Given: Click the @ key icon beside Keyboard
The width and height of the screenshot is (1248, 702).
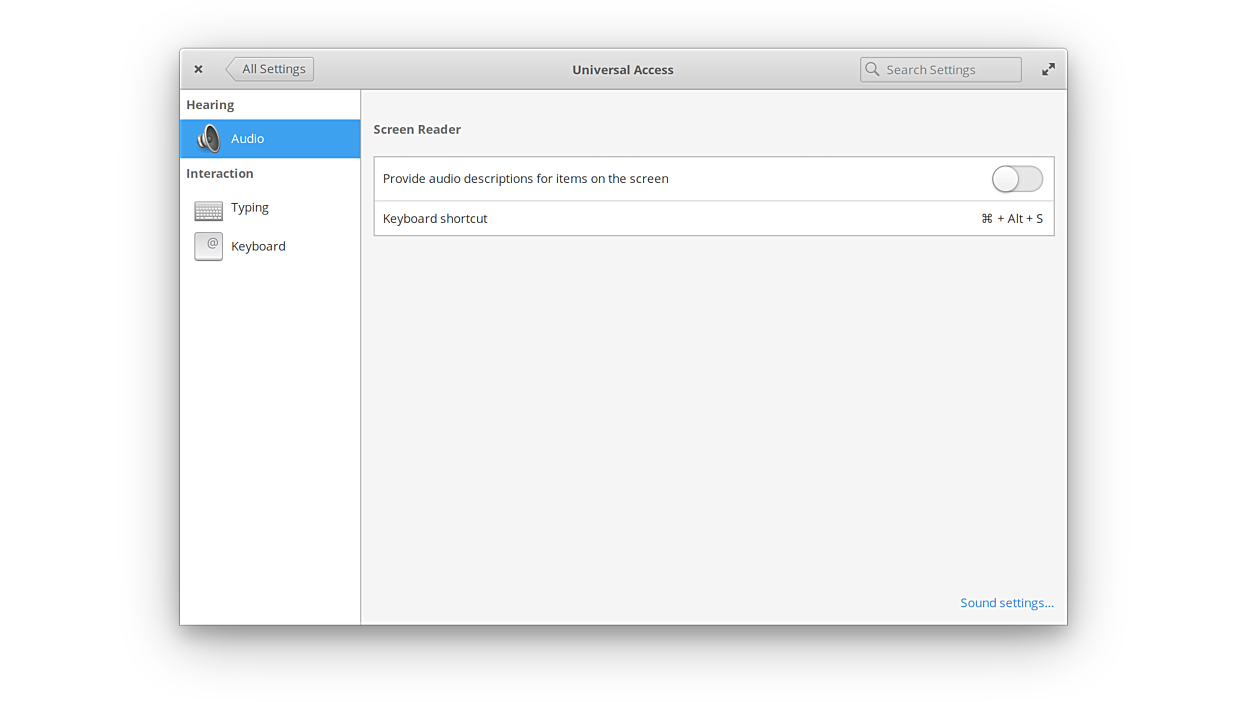Looking at the screenshot, I should tap(209, 246).
